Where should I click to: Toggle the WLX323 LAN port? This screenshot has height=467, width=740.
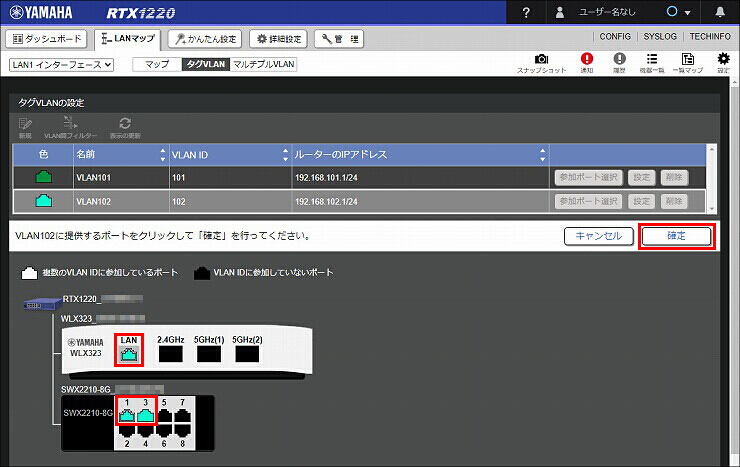coord(129,354)
